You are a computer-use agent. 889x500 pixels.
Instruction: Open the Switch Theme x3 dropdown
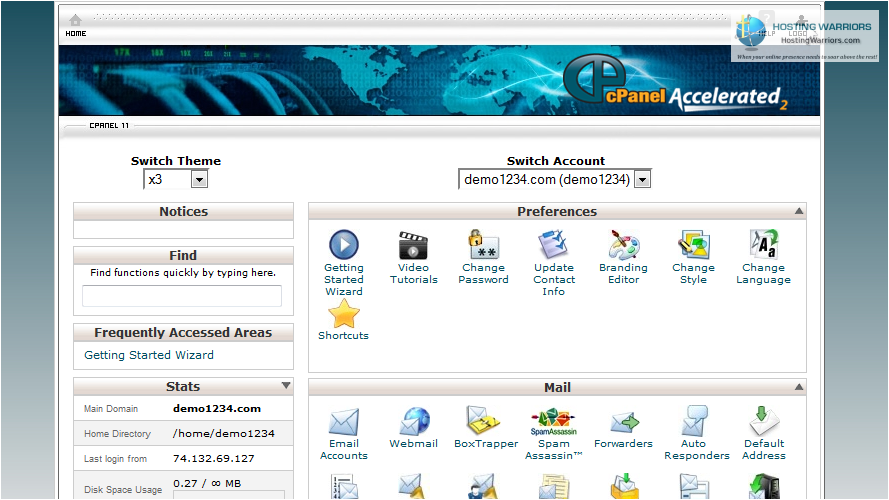pos(176,180)
